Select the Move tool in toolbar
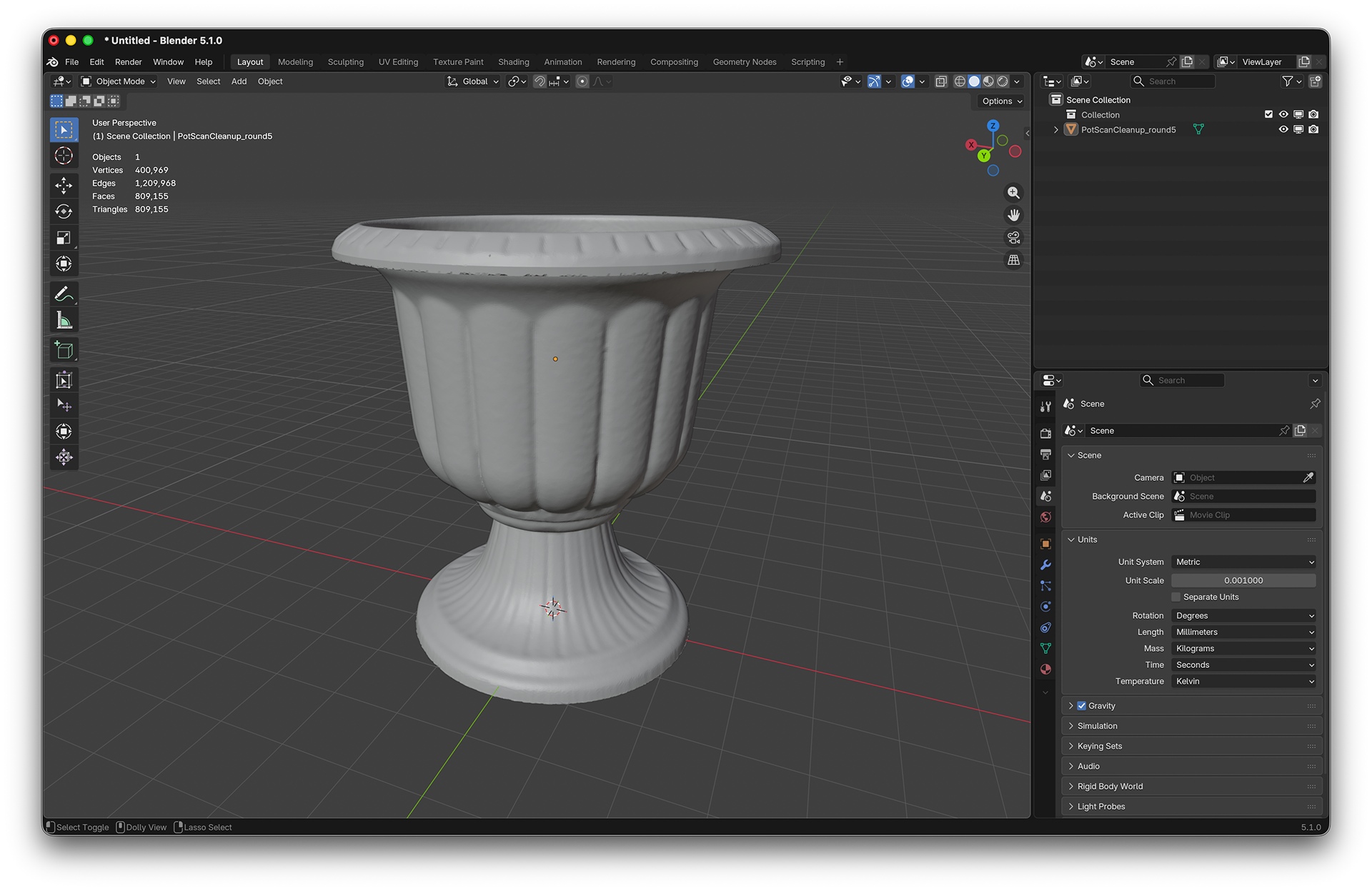The width and height of the screenshot is (1372, 891). pyautogui.click(x=64, y=186)
